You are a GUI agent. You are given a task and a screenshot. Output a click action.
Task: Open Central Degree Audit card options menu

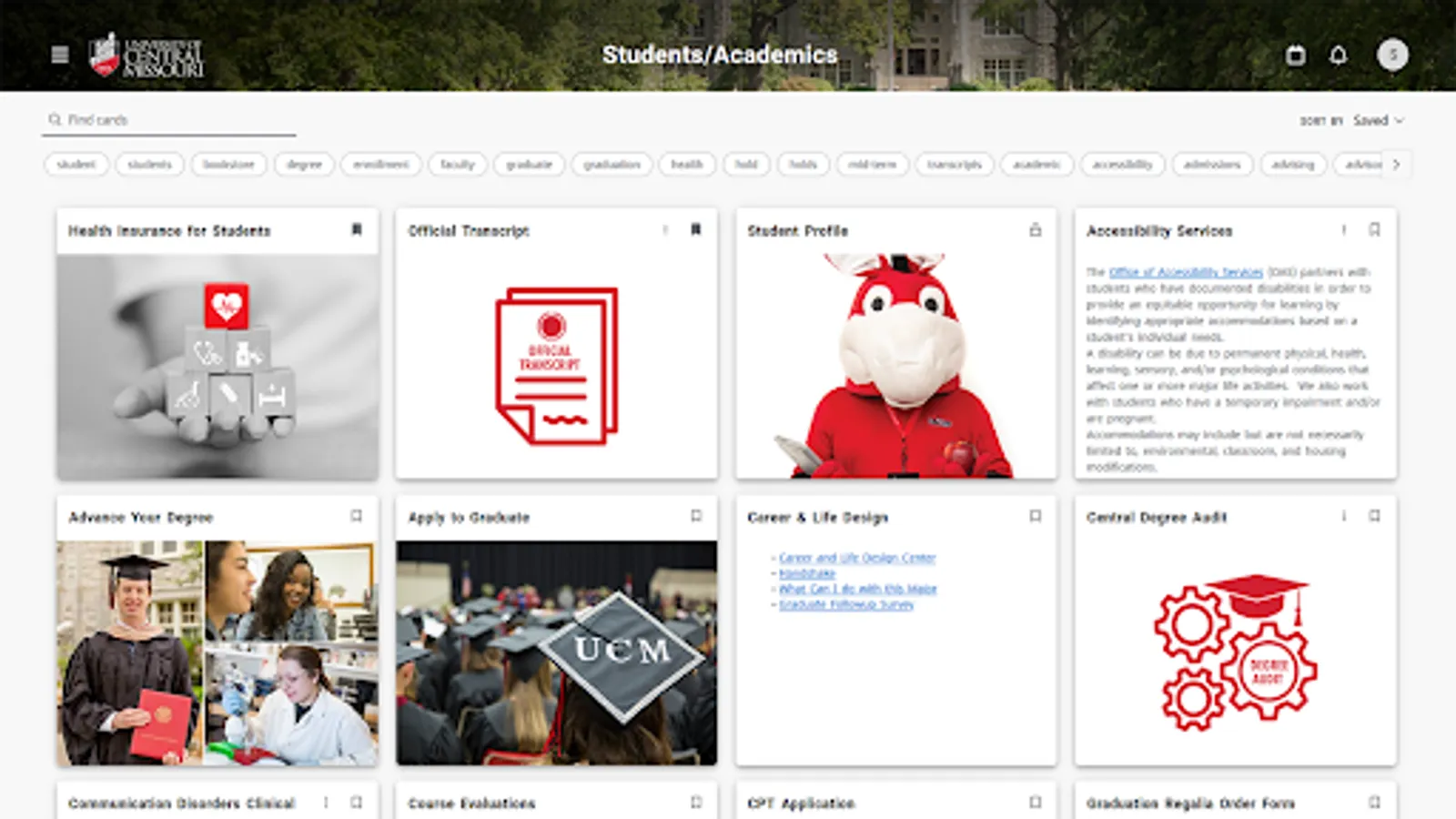point(1344,516)
